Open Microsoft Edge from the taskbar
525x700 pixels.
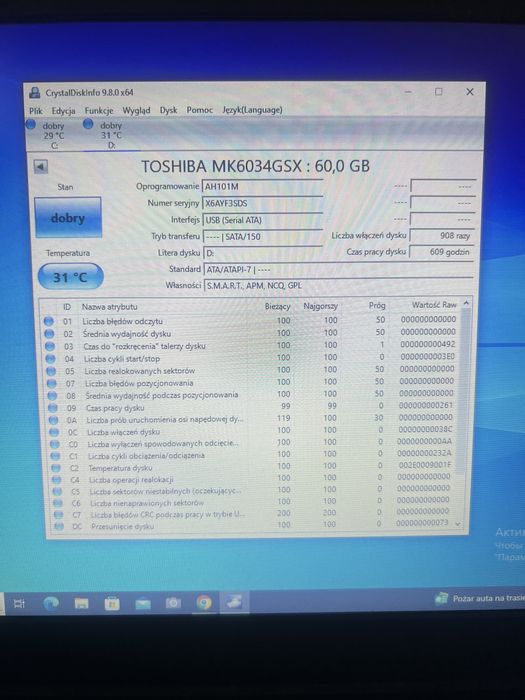click(x=51, y=604)
